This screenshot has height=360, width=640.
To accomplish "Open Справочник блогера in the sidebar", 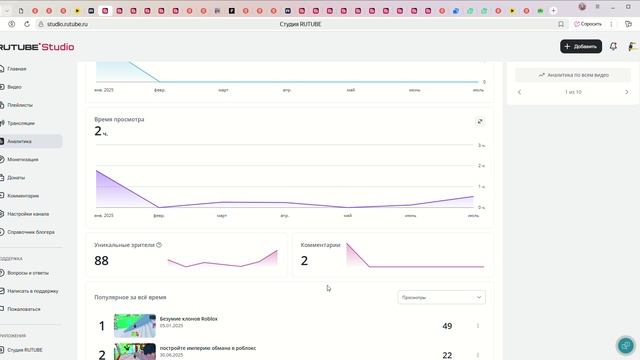I will (31, 232).
